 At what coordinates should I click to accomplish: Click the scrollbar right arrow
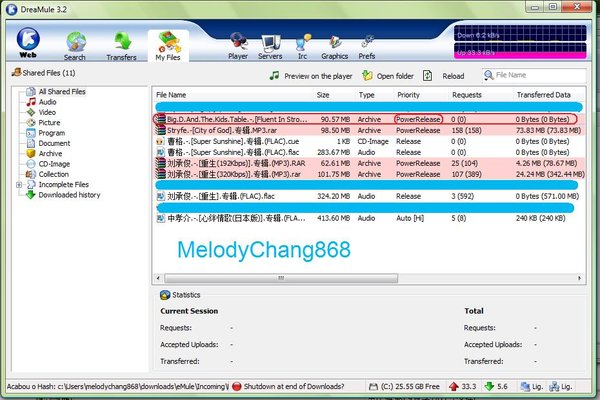[579, 278]
